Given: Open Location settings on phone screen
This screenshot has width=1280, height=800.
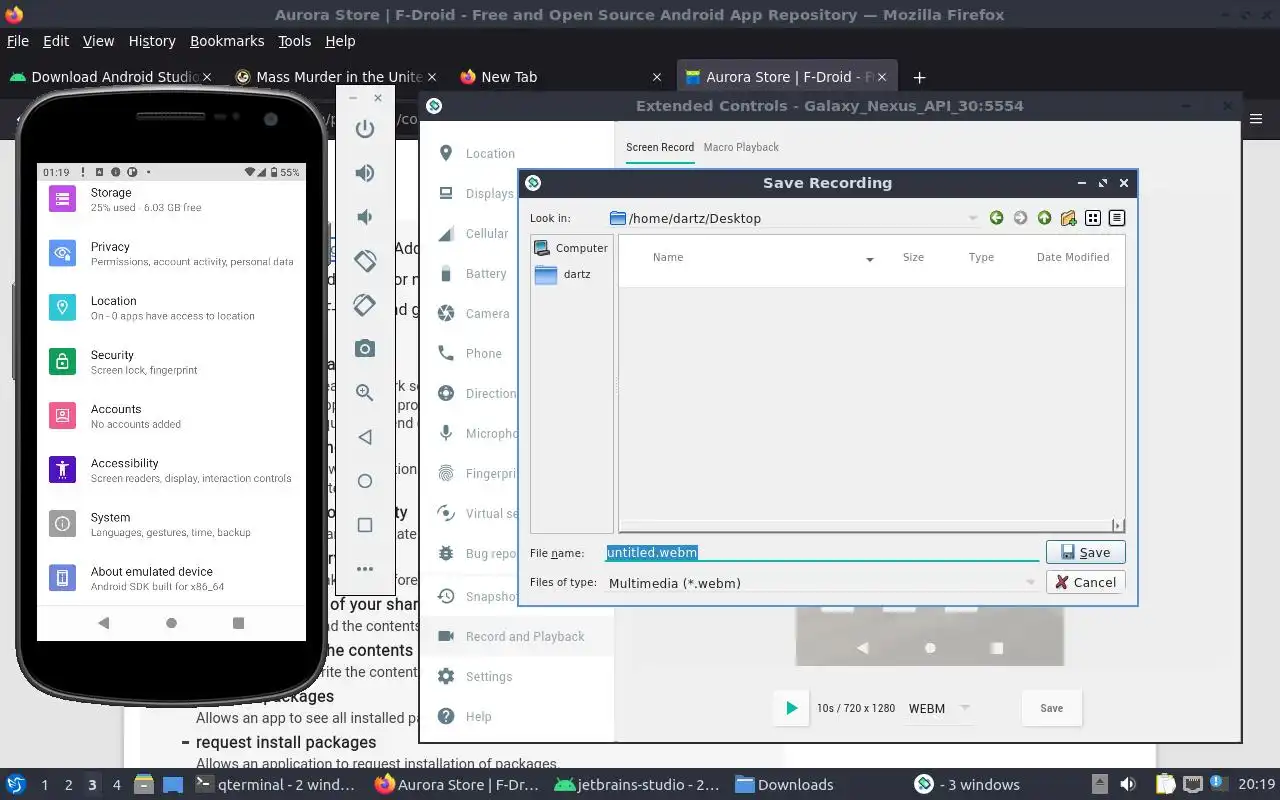Looking at the screenshot, I should click(171, 307).
